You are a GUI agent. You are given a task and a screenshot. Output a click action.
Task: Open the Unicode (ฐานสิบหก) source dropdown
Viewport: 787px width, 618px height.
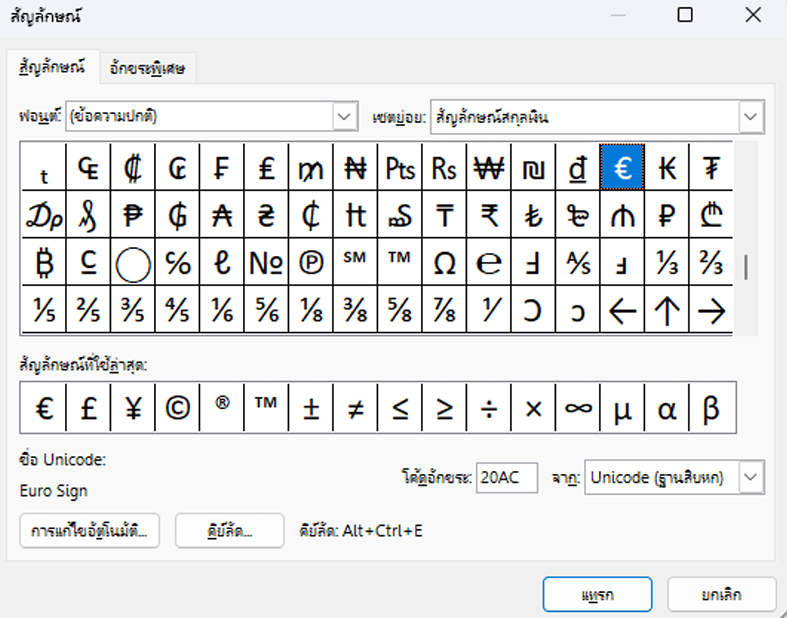tap(751, 477)
